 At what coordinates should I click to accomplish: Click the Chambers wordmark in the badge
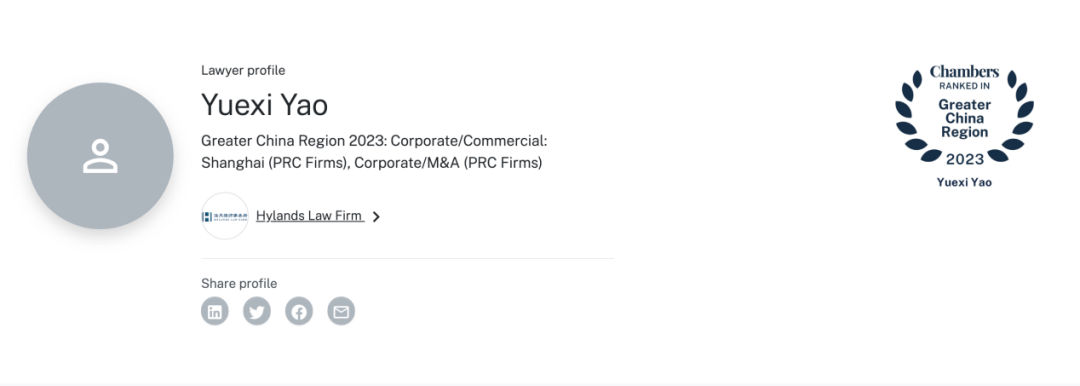coord(964,72)
